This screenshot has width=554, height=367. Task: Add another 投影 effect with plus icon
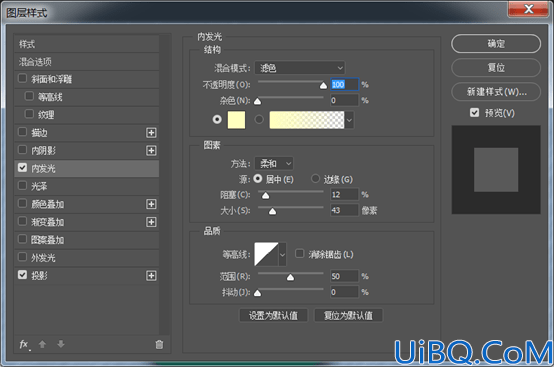[151, 276]
